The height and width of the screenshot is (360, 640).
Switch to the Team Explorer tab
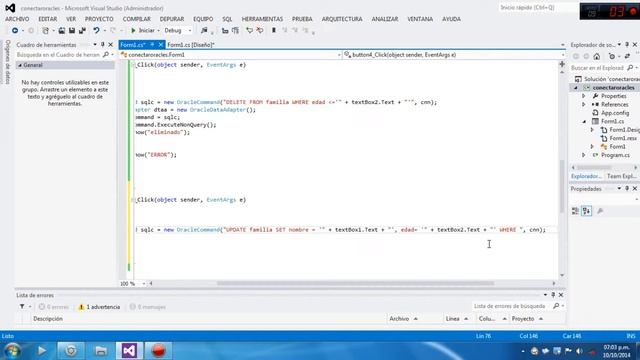click(x=621, y=176)
